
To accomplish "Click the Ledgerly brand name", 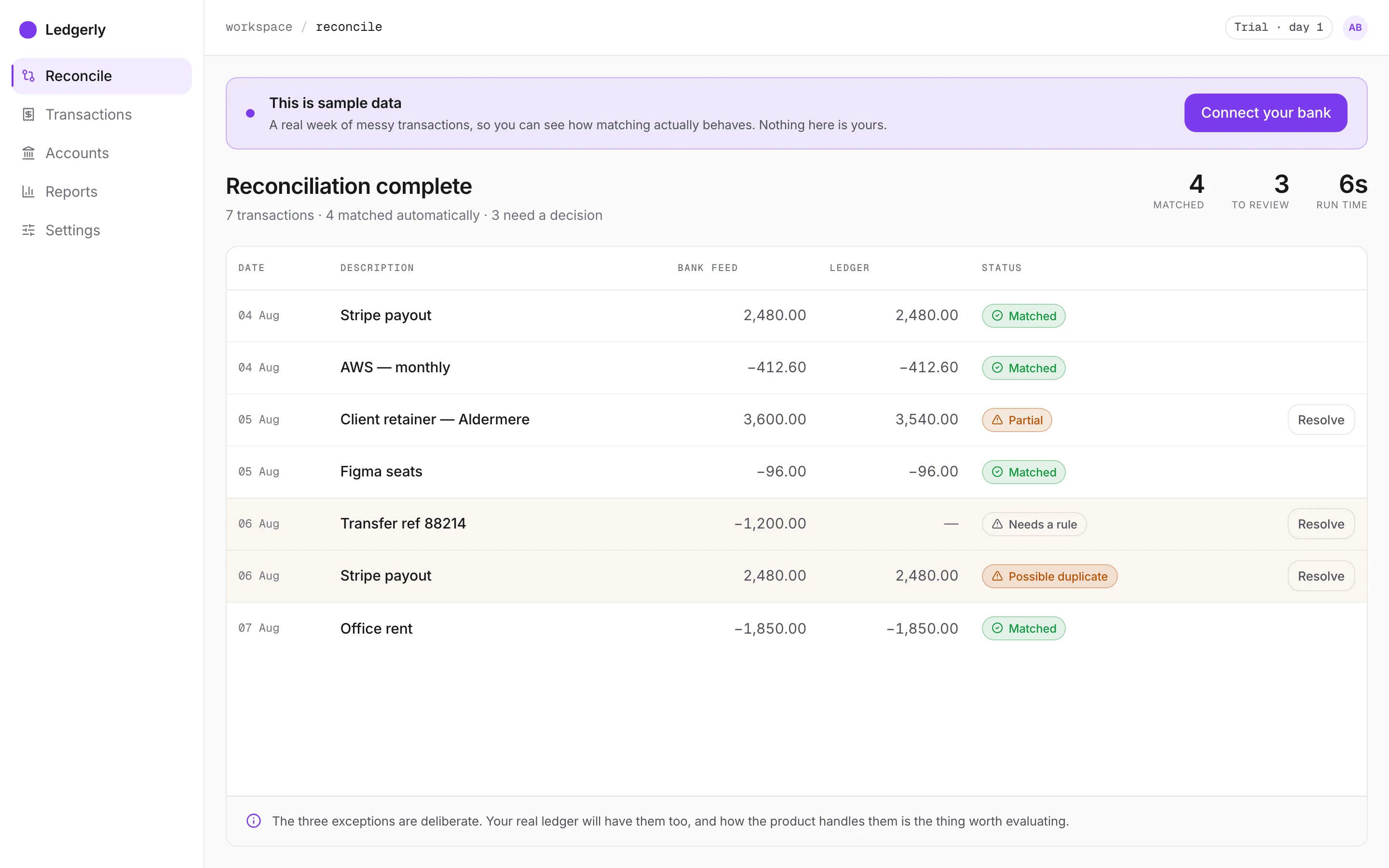I will (75, 29).
